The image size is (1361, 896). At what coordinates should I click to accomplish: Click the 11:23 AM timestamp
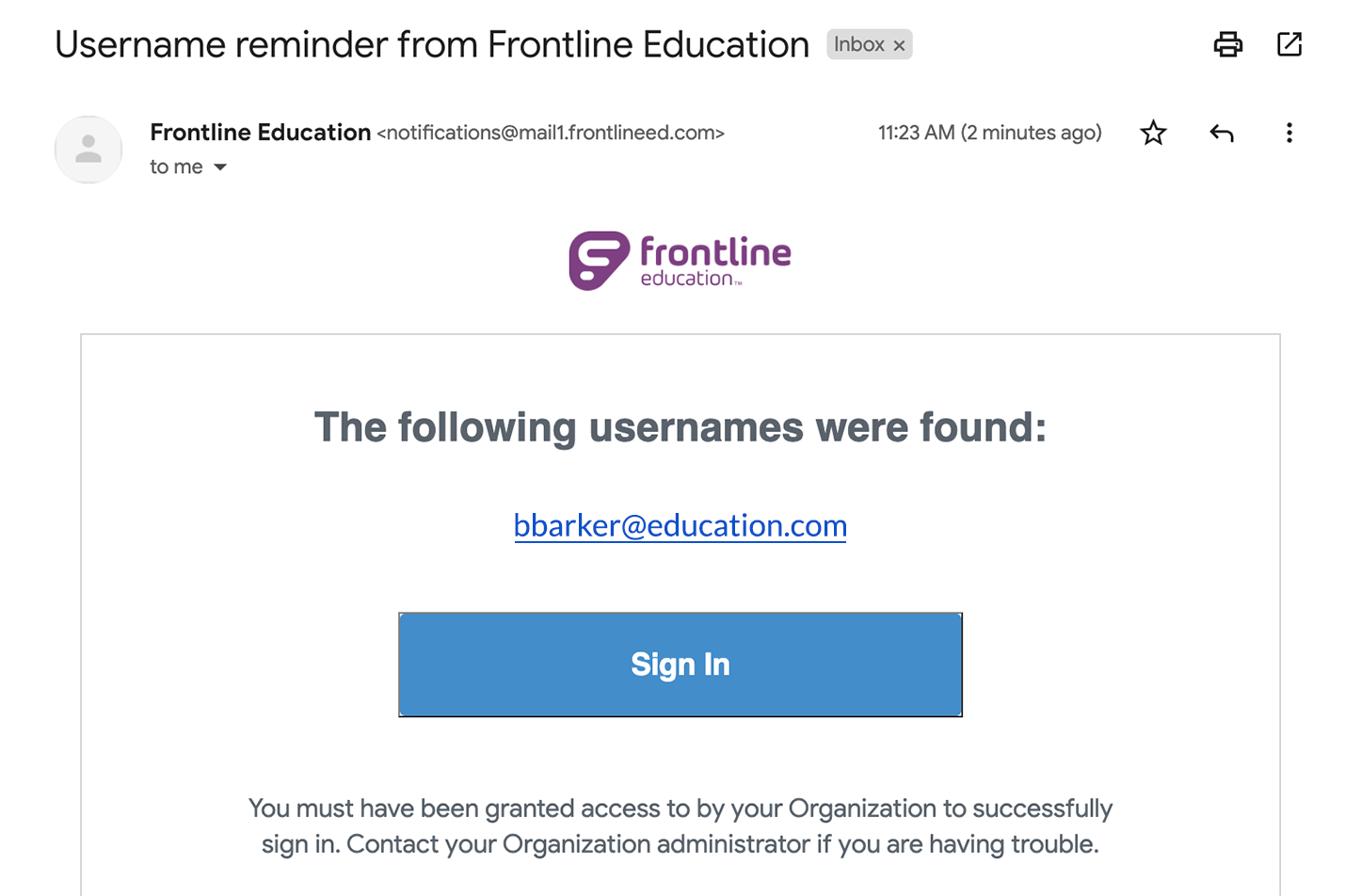coord(989,133)
